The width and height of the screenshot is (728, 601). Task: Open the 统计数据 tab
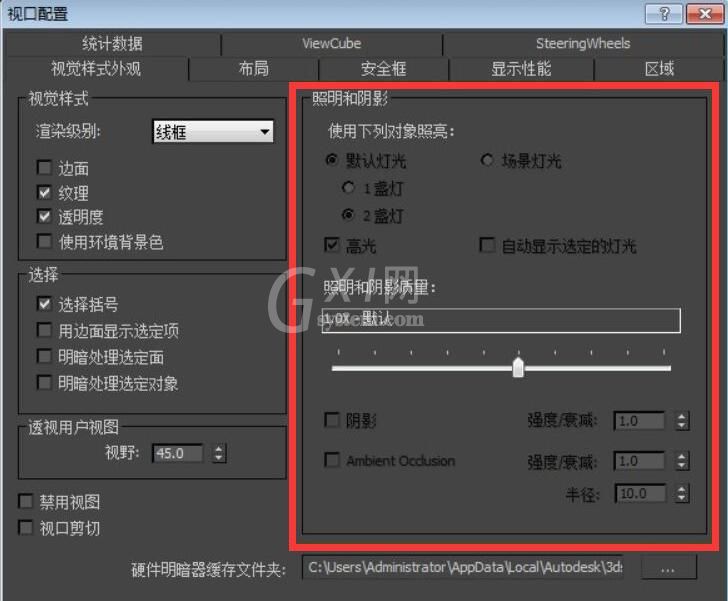coord(112,44)
